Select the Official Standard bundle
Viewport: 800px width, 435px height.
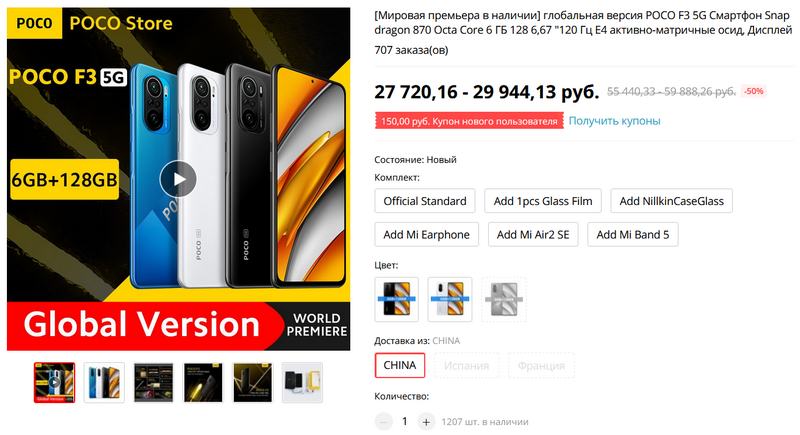[x=425, y=201]
